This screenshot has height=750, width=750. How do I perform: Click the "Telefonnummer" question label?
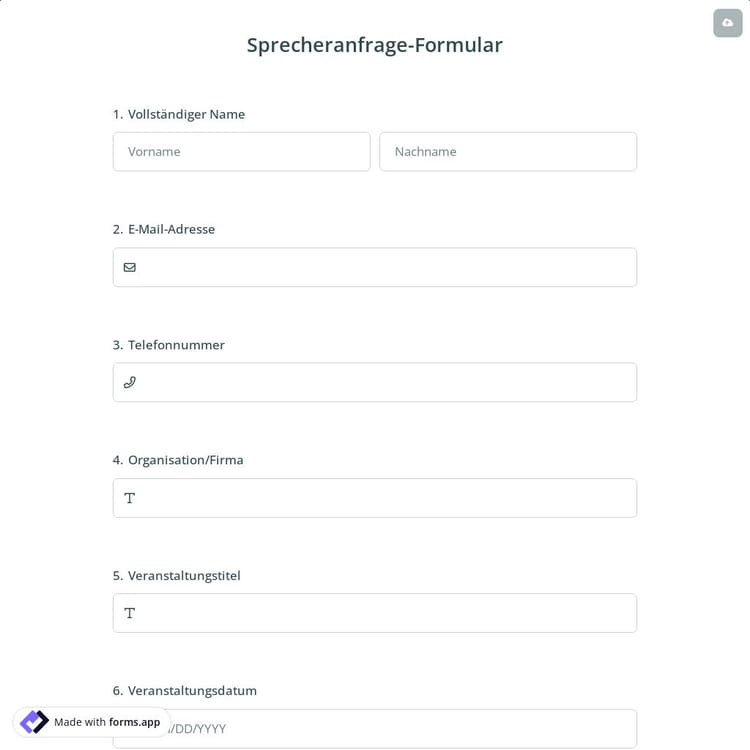pyautogui.click(x=176, y=345)
